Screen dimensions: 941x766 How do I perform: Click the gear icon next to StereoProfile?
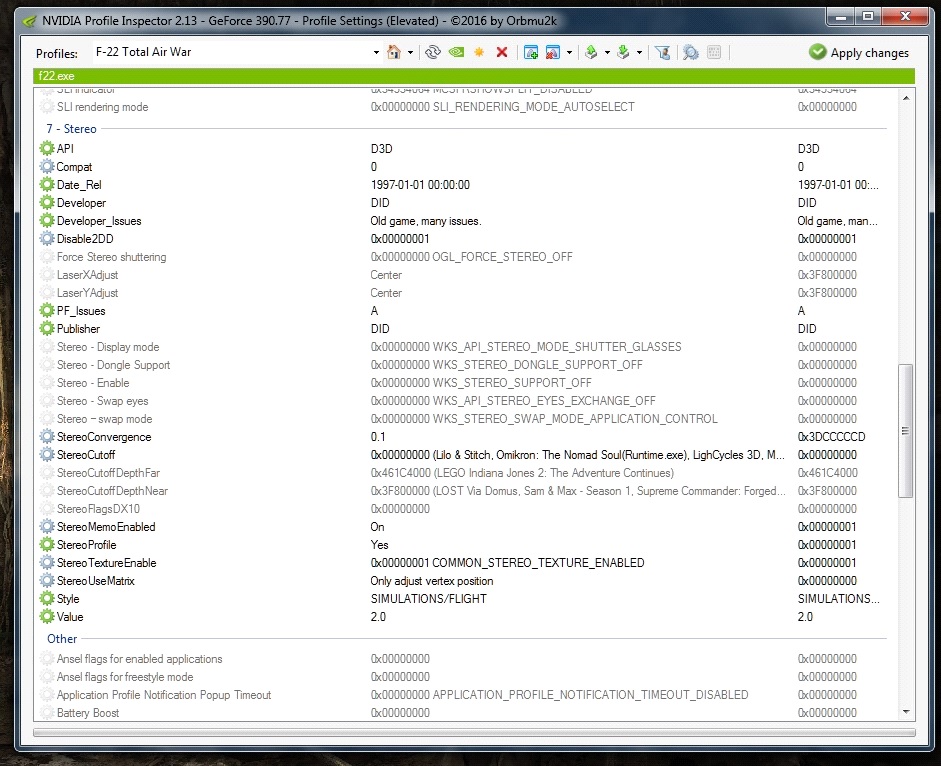click(x=47, y=544)
